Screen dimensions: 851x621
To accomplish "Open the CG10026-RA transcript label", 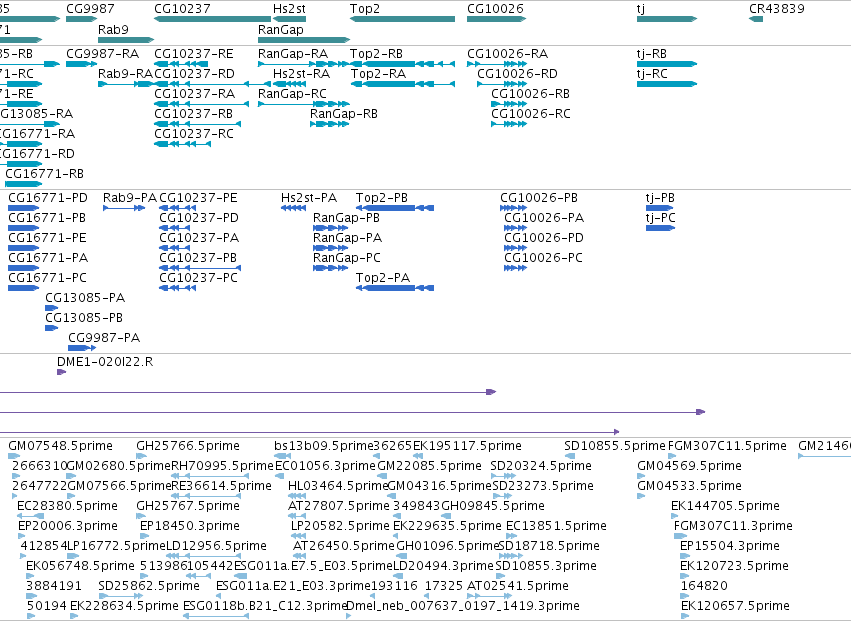I will click(507, 54).
